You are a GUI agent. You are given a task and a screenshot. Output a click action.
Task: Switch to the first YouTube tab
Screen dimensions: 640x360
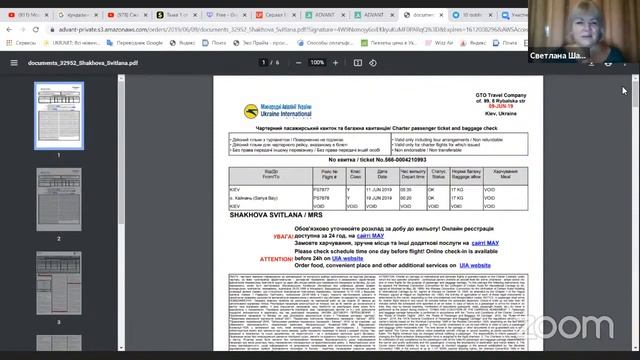tap(27, 15)
